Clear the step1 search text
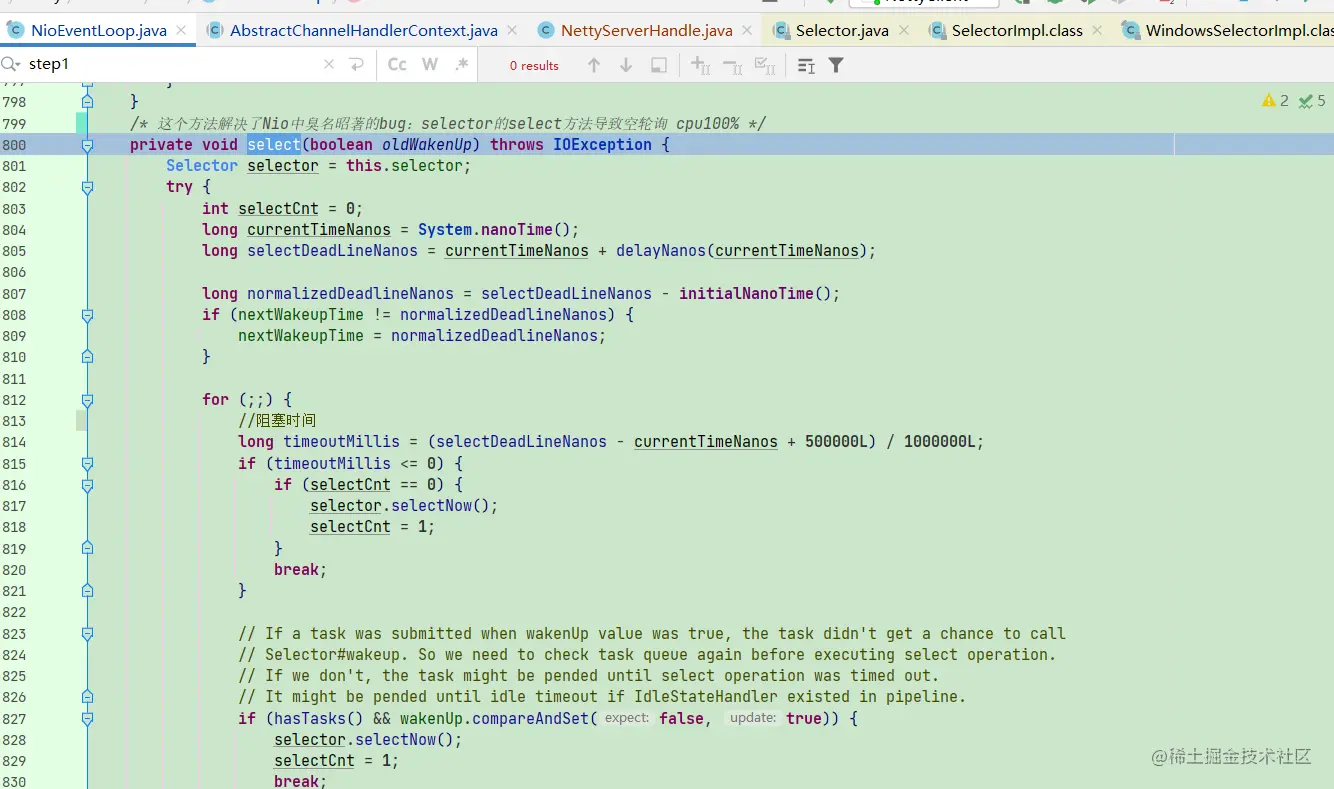Viewport: 1334px width, 789px height. pyautogui.click(x=329, y=65)
